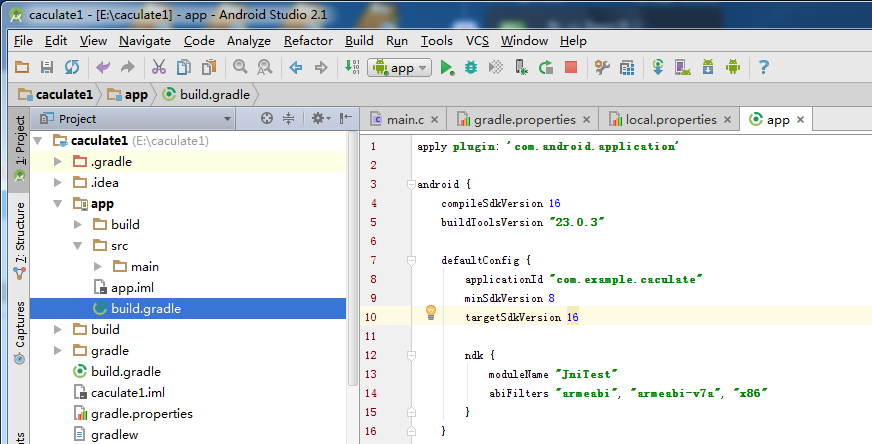Click the Undo arrow icon

click(x=103, y=67)
